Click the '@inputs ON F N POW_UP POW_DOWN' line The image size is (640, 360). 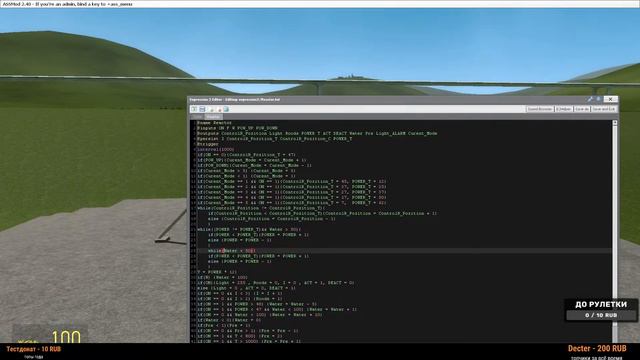(x=237, y=128)
